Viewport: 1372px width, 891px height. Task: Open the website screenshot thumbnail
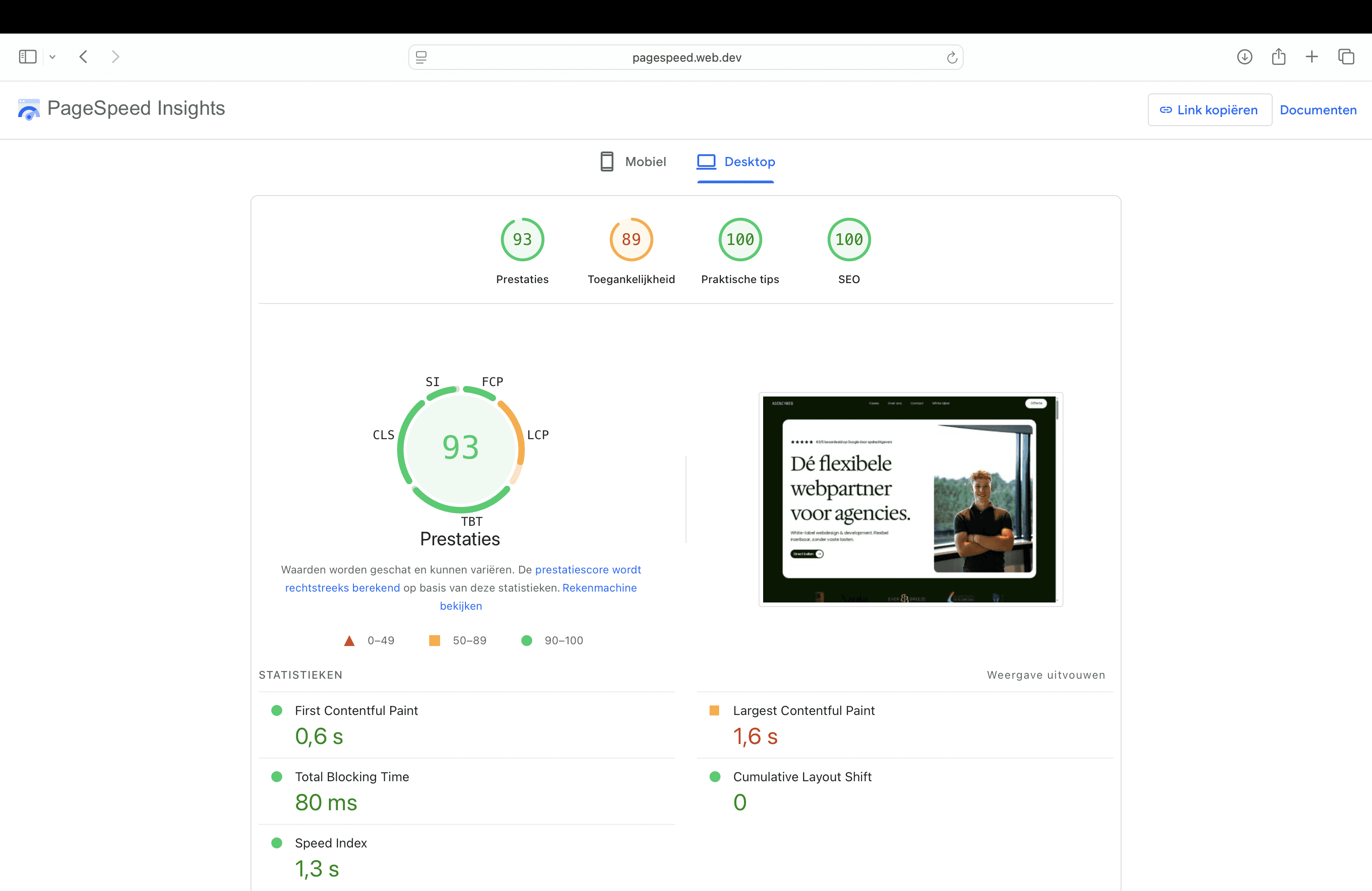coord(910,499)
